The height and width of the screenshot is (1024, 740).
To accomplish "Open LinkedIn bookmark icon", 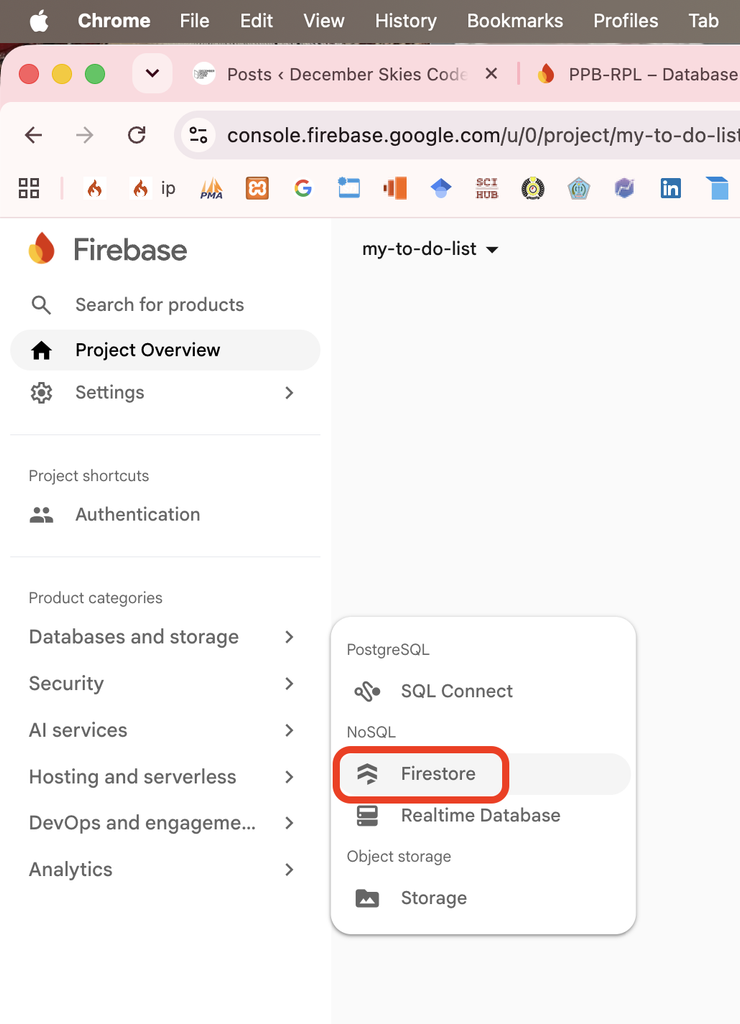I will (670, 189).
